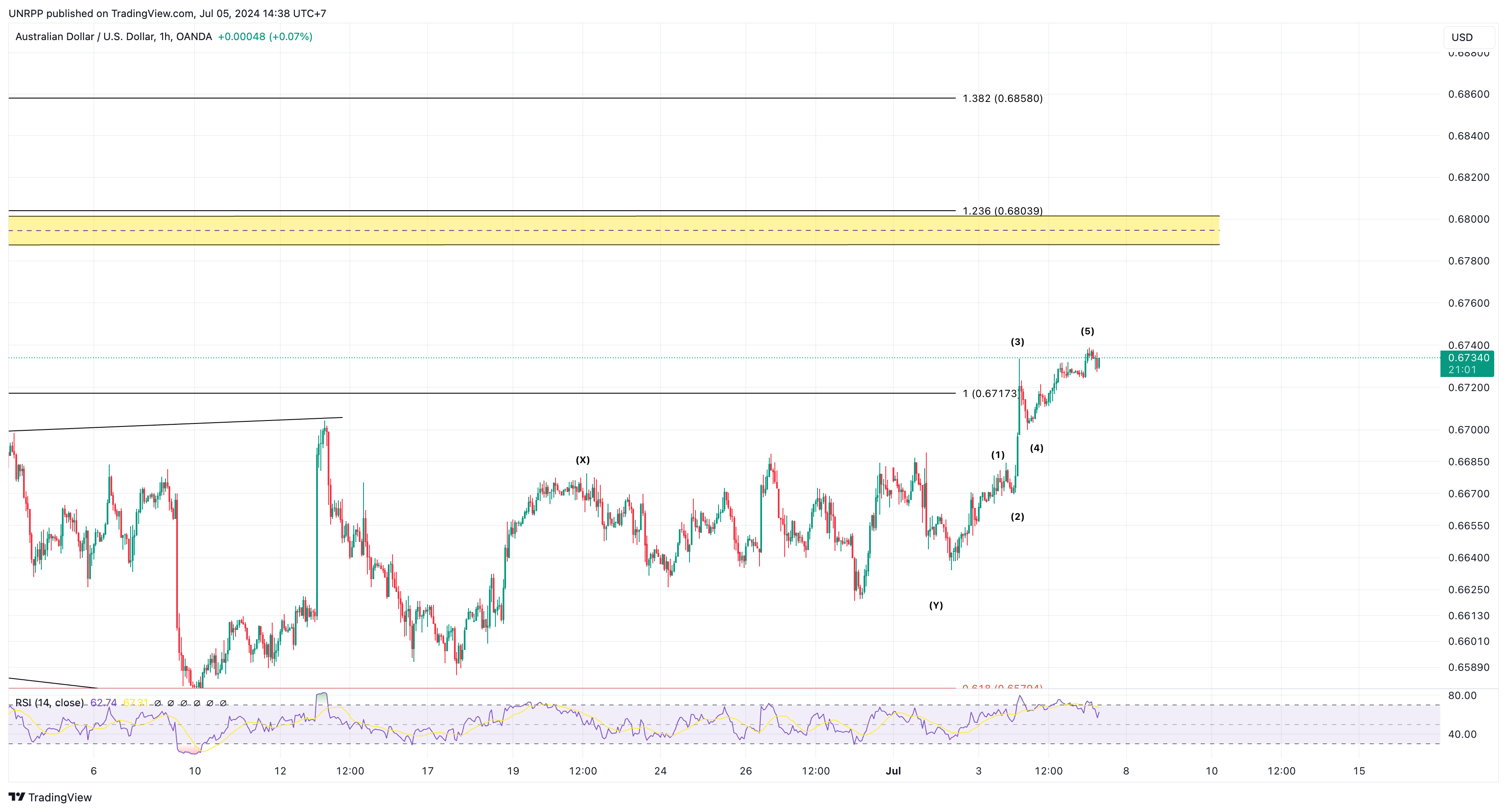
Task: Click the 1.236 (0.68039) Fibonacci label
Action: [1003, 210]
